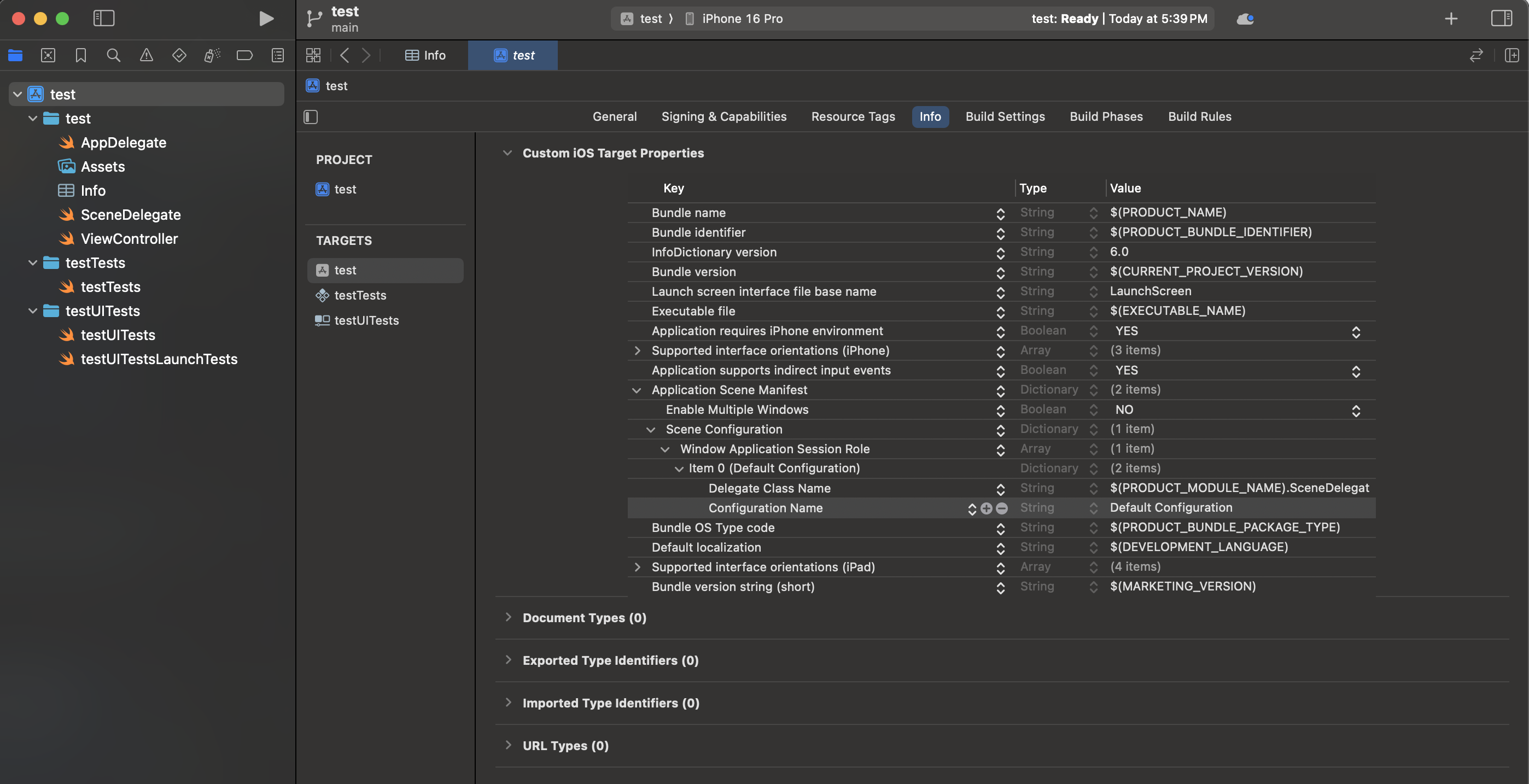Open Enable Multiple Windows boolean value dropdown
This screenshot has width=1529, height=784.
pos(1356,410)
